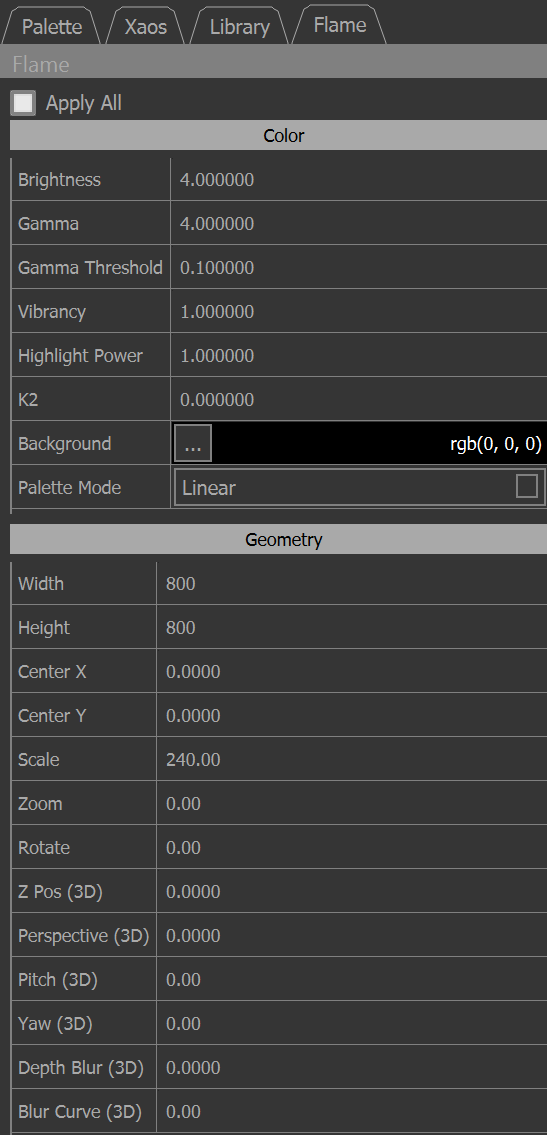This screenshot has width=547, height=1135.
Task: Click the Rotate value field
Action: (352, 848)
